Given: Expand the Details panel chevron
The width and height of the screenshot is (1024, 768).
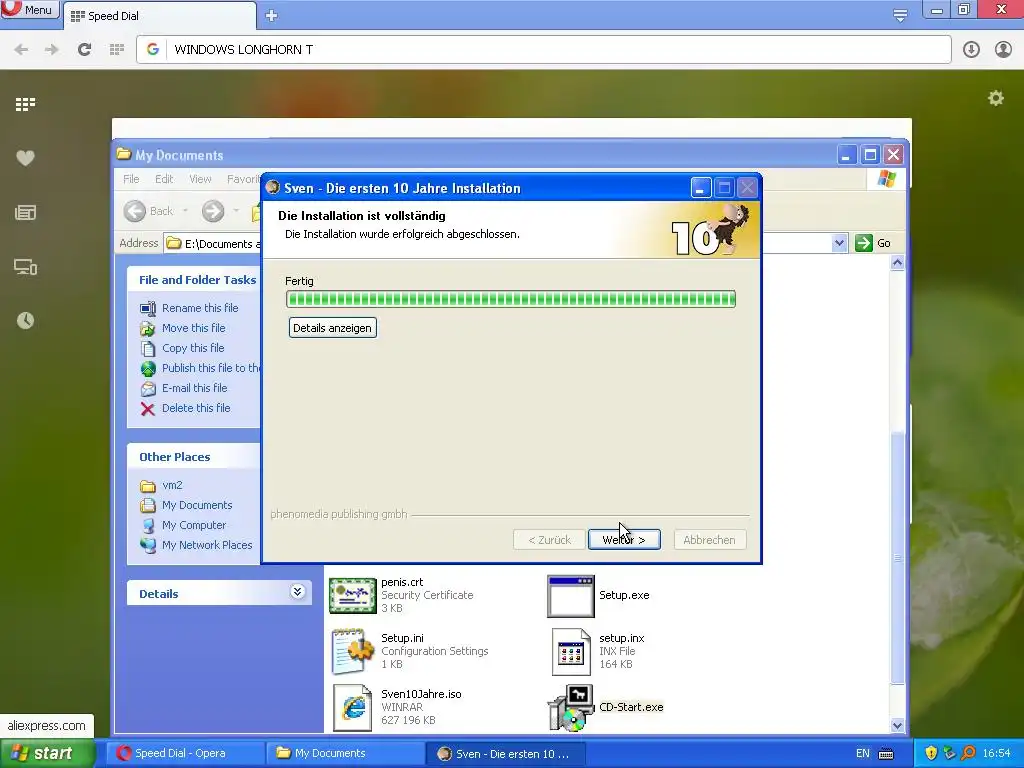Looking at the screenshot, I should click(297, 592).
